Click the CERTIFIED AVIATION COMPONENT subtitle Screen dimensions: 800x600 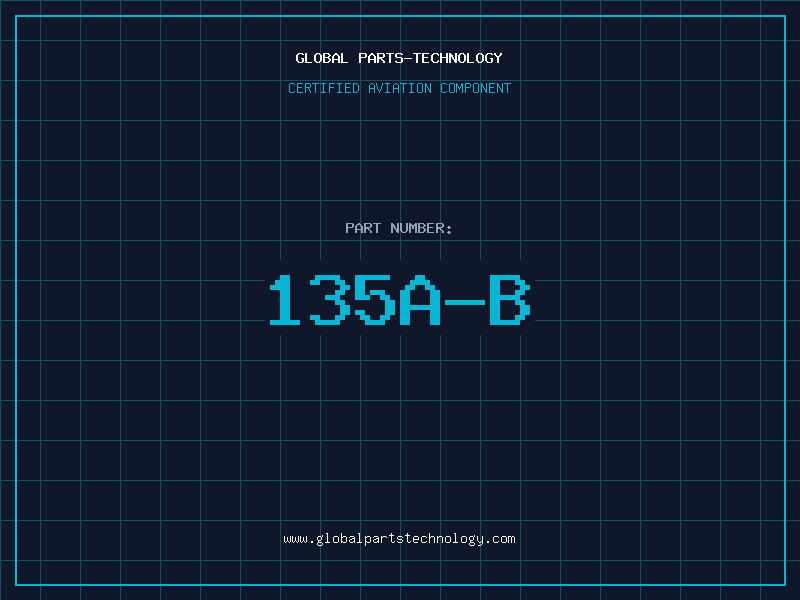pos(399,88)
